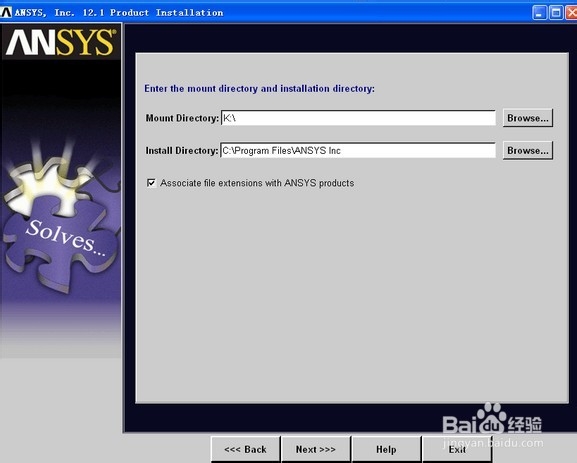Go to the previous step with Back
The width and height of the screenshot is (577, 463).
coord(245,449)
